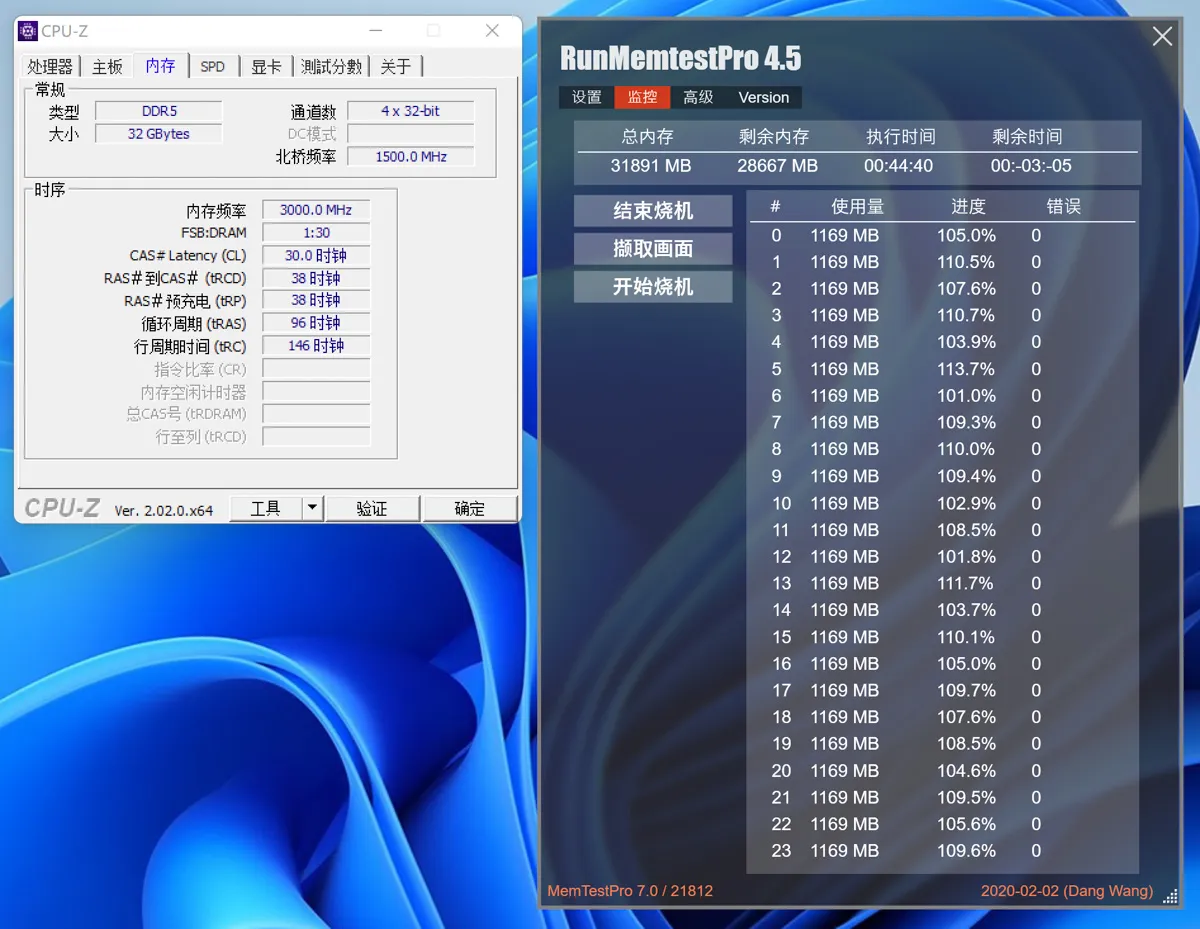
Task: Click the 101.0% progress in row 6
Action: (x=966, y=396)
